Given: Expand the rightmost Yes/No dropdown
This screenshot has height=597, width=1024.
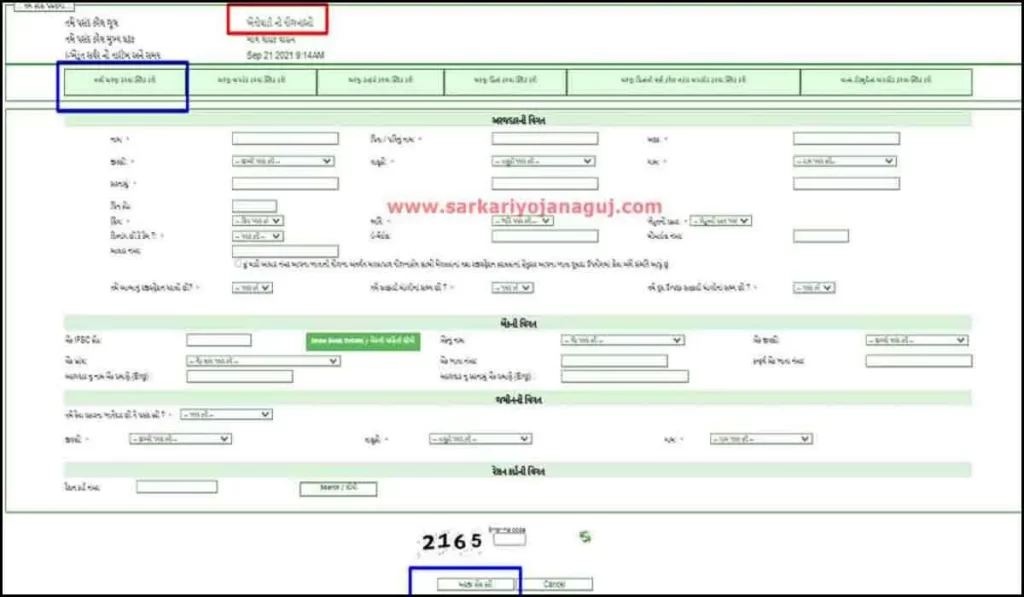Looking at the screenshot, I should (x=812, y=286).
